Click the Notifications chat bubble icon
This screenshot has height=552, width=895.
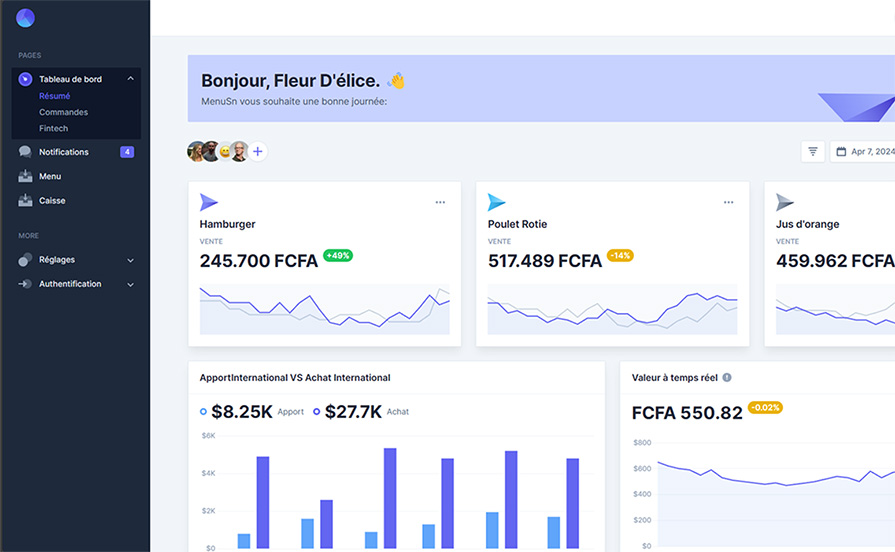tap(25, 152)
